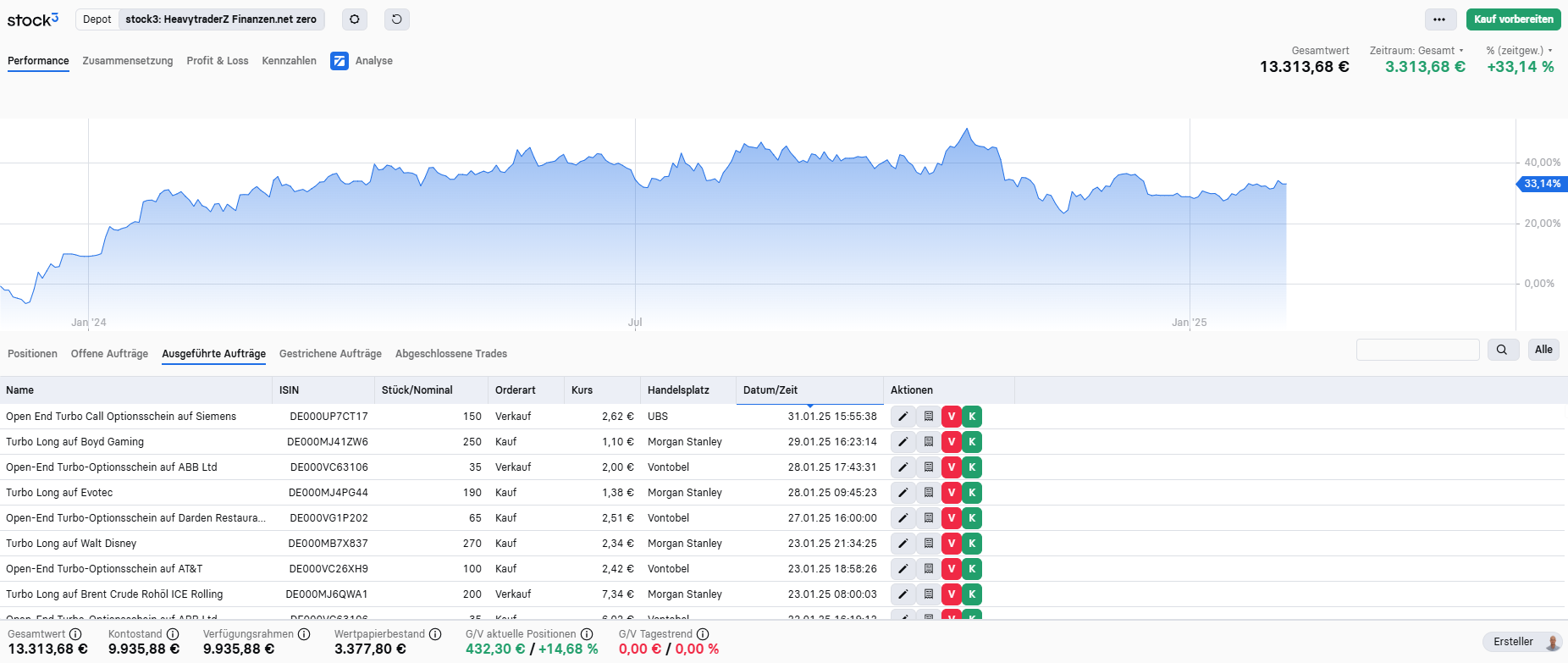Sort by Handelsplatz column header
The height and width of the screenshot is (663, 1568).
click(688, 390)
